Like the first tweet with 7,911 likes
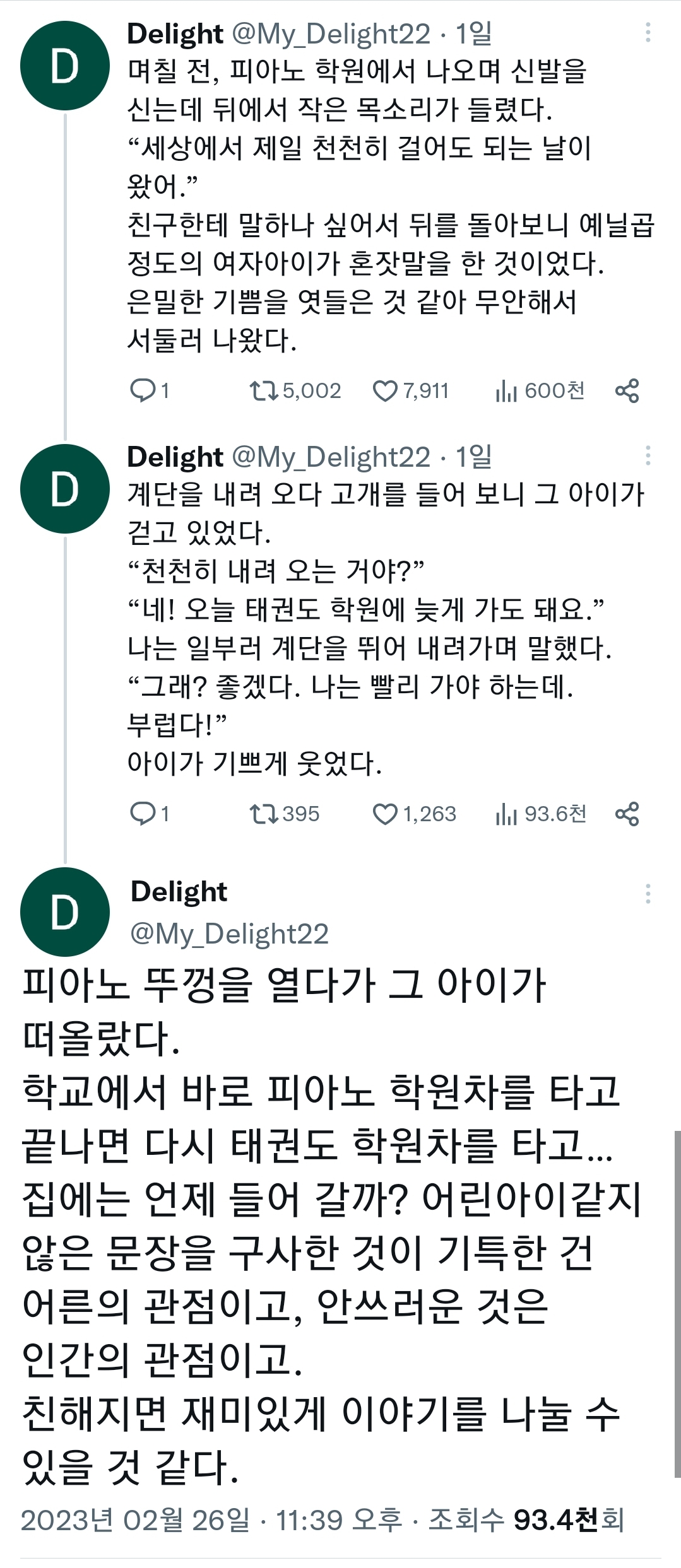This screenshot has height=1568, width=681. (385, 391)
